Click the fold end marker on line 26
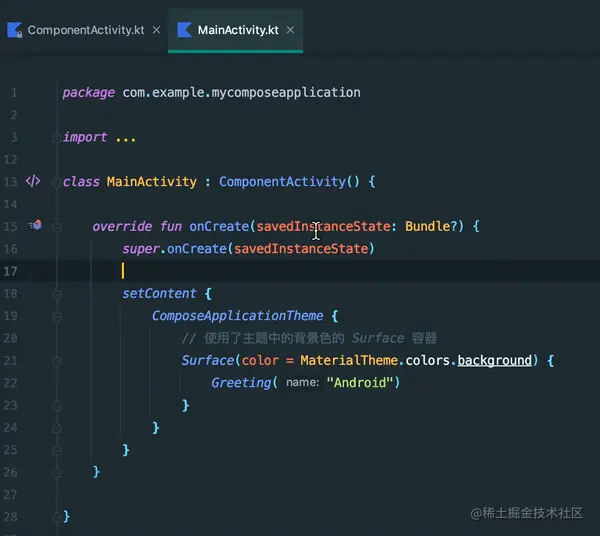600x536 pixels. (57, 473)
